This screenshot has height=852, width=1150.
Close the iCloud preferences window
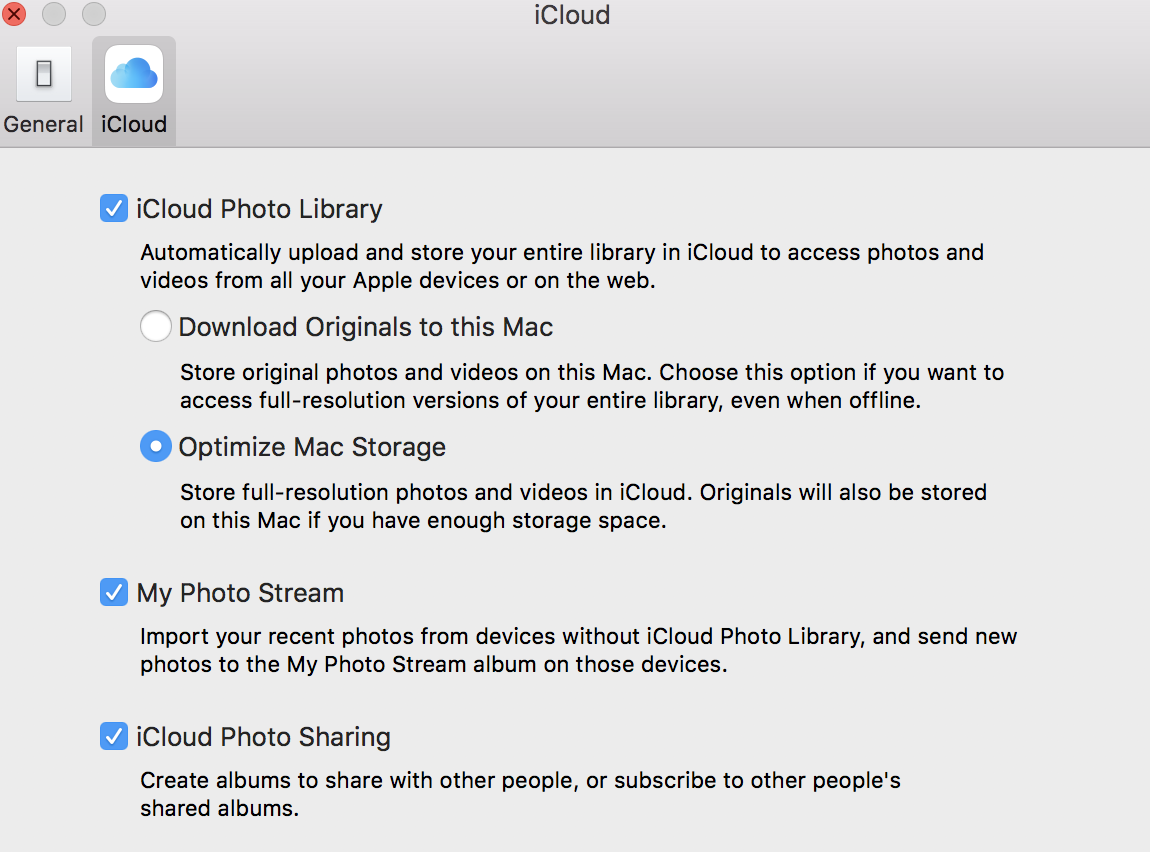click(14, 15)
